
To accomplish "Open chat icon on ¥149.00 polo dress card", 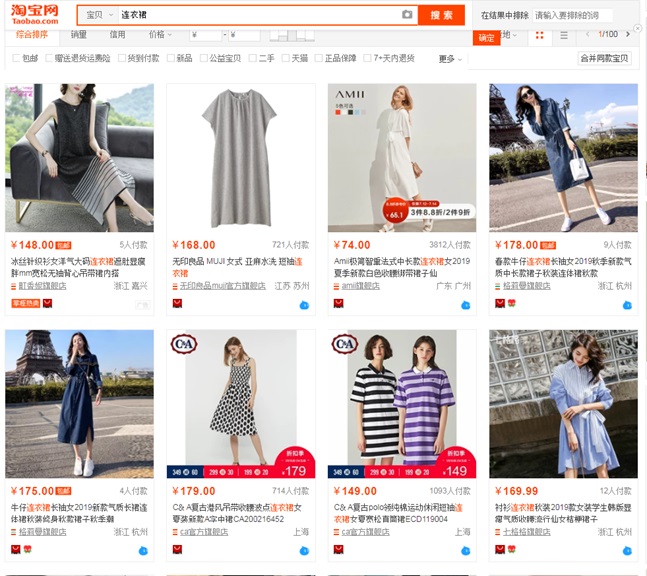I will pos(465,551).
